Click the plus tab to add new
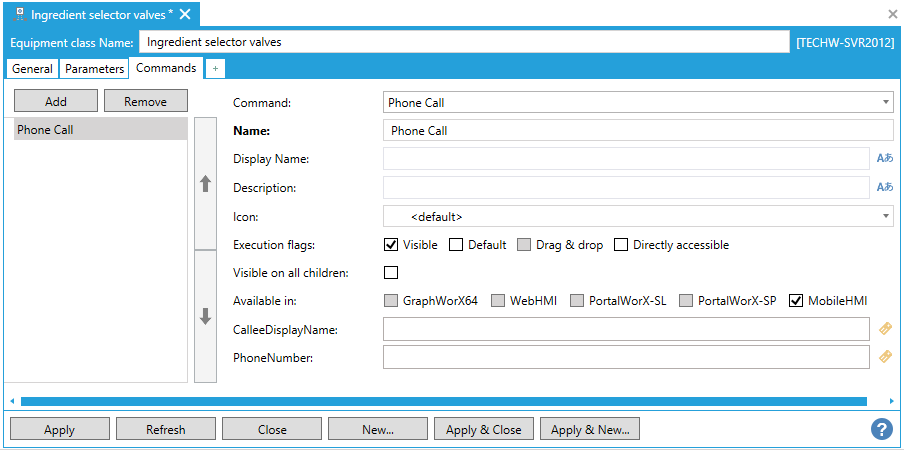Screen dimensions: 904x452 pyautogui.click(x=216, y=69)
